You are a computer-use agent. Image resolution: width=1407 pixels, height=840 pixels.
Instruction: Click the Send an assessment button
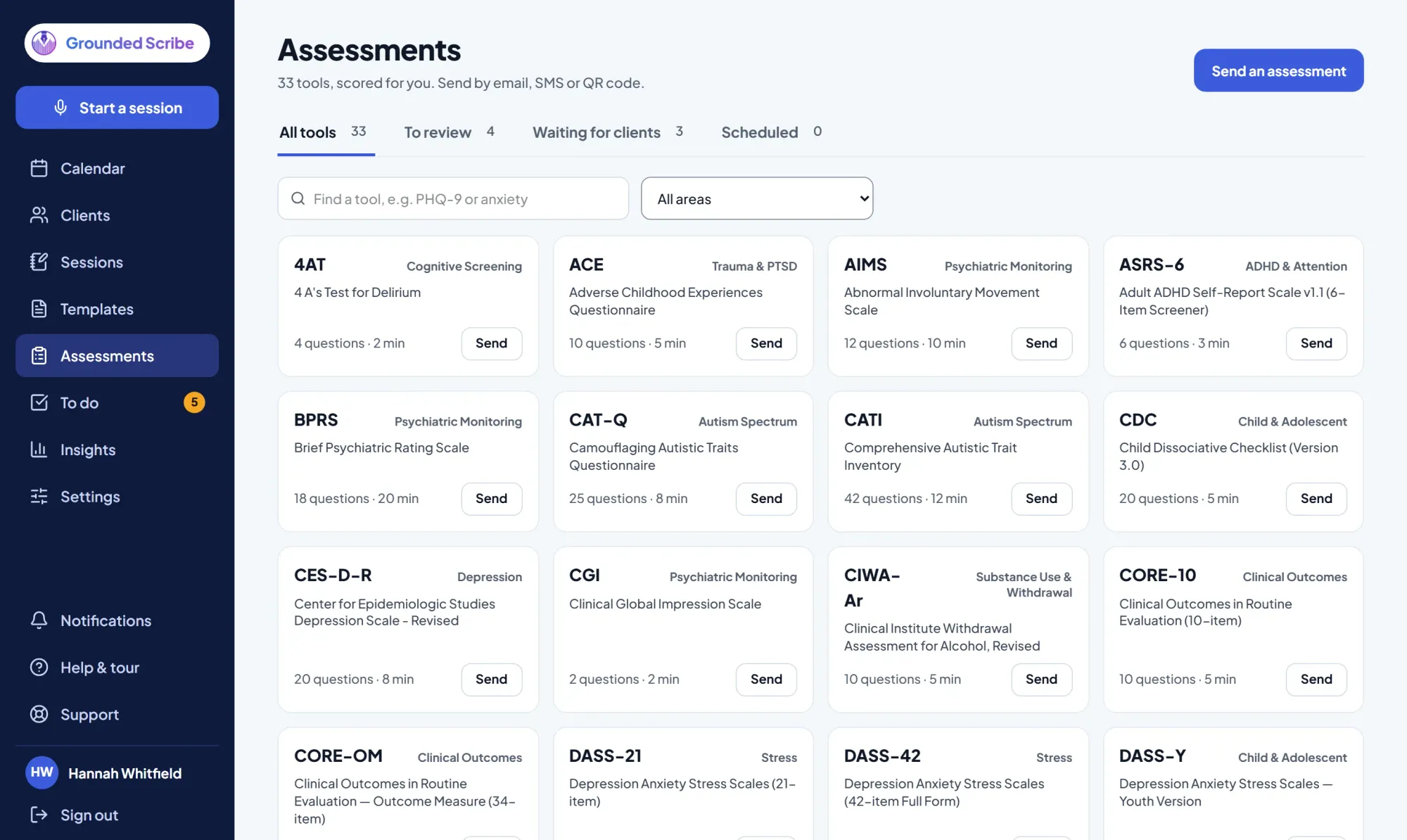point(1278,70)
